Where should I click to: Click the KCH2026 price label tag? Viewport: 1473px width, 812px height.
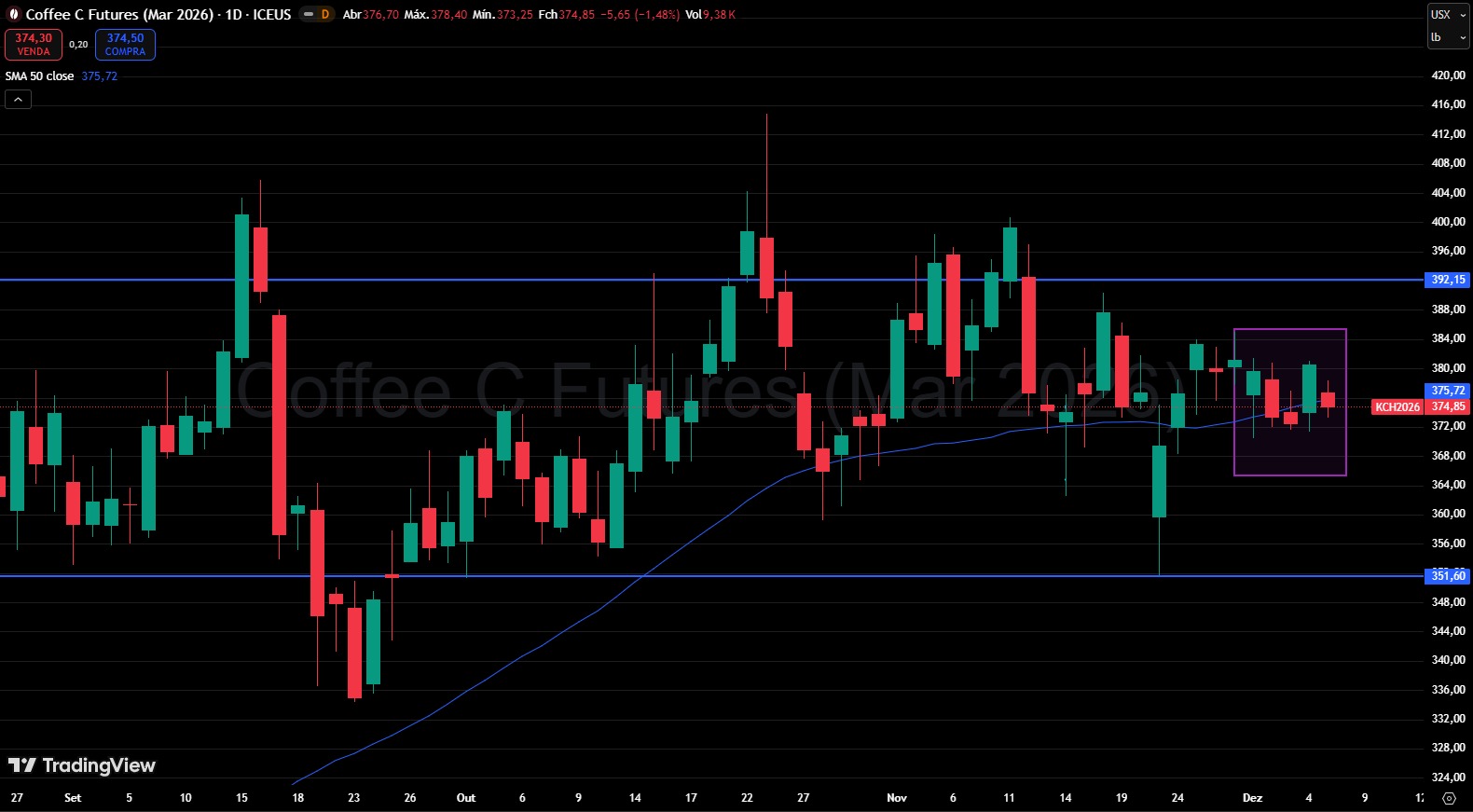click(1397, 407)
